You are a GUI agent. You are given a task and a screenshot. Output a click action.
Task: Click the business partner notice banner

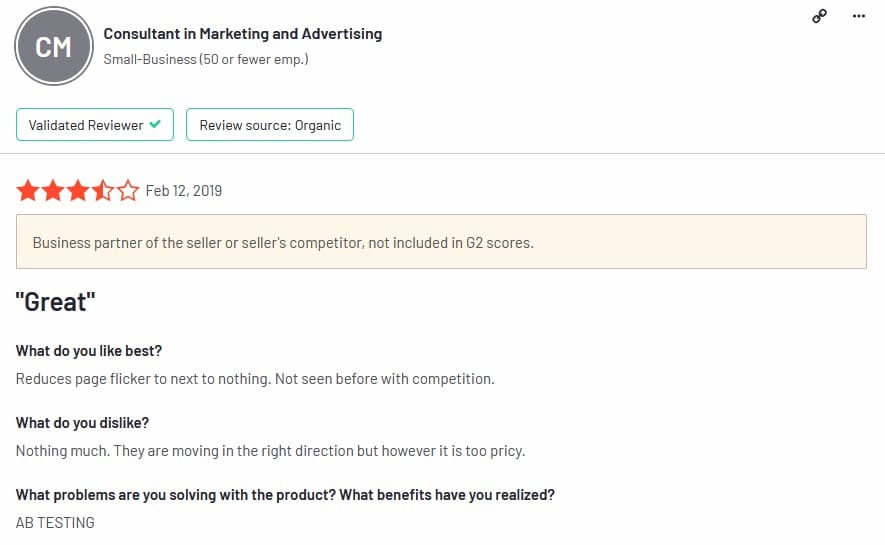[x=441, y=242]
